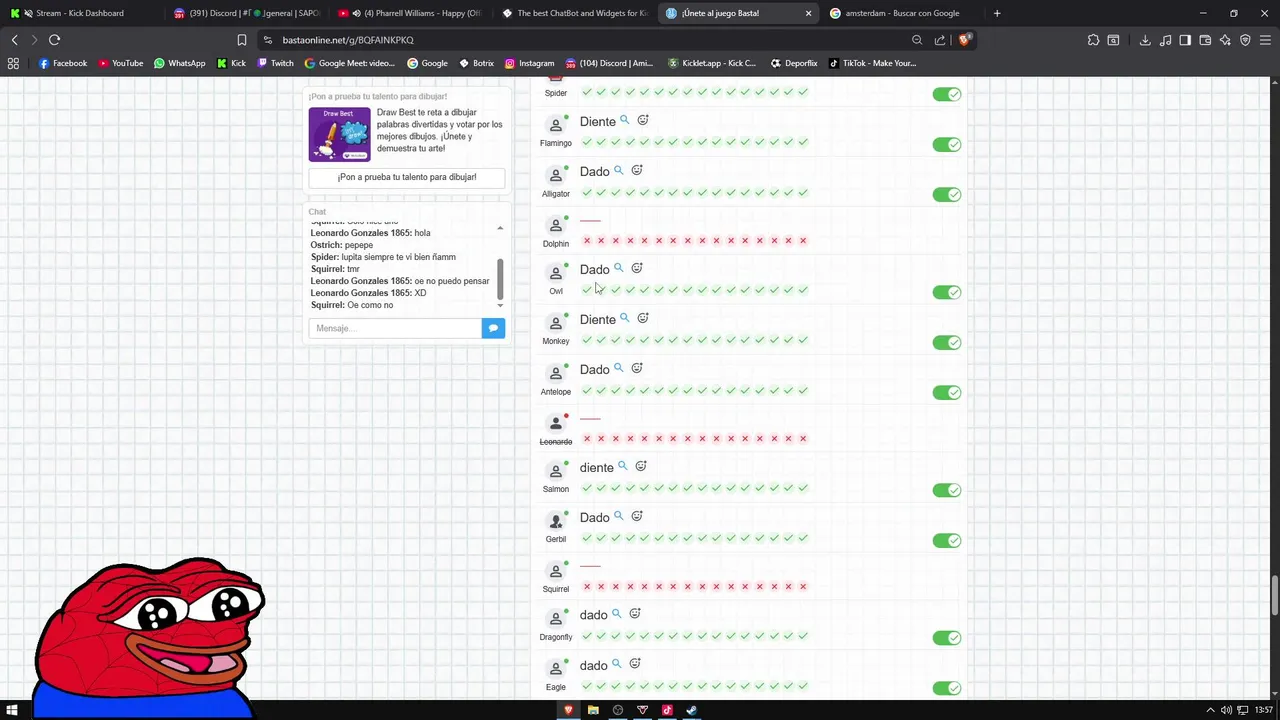Viewport: 1280px width, 720px height.
Task: Click Dolphin player avatar
Action: coord(556,224)
